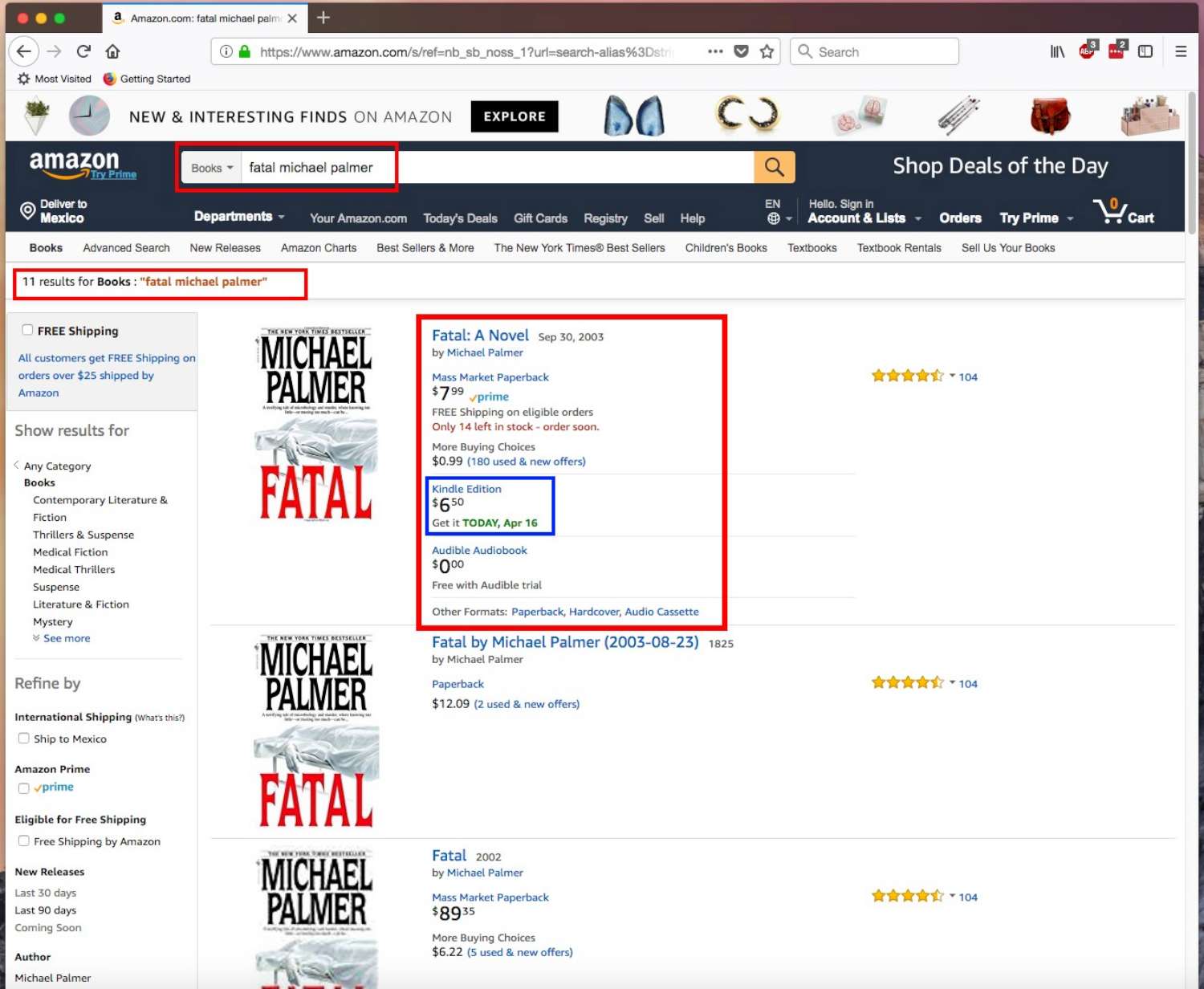This screenshot has width=1204, height=989.
Task: Open the shopping cart
Action: pyautogui.click(x=1124, y=212)
